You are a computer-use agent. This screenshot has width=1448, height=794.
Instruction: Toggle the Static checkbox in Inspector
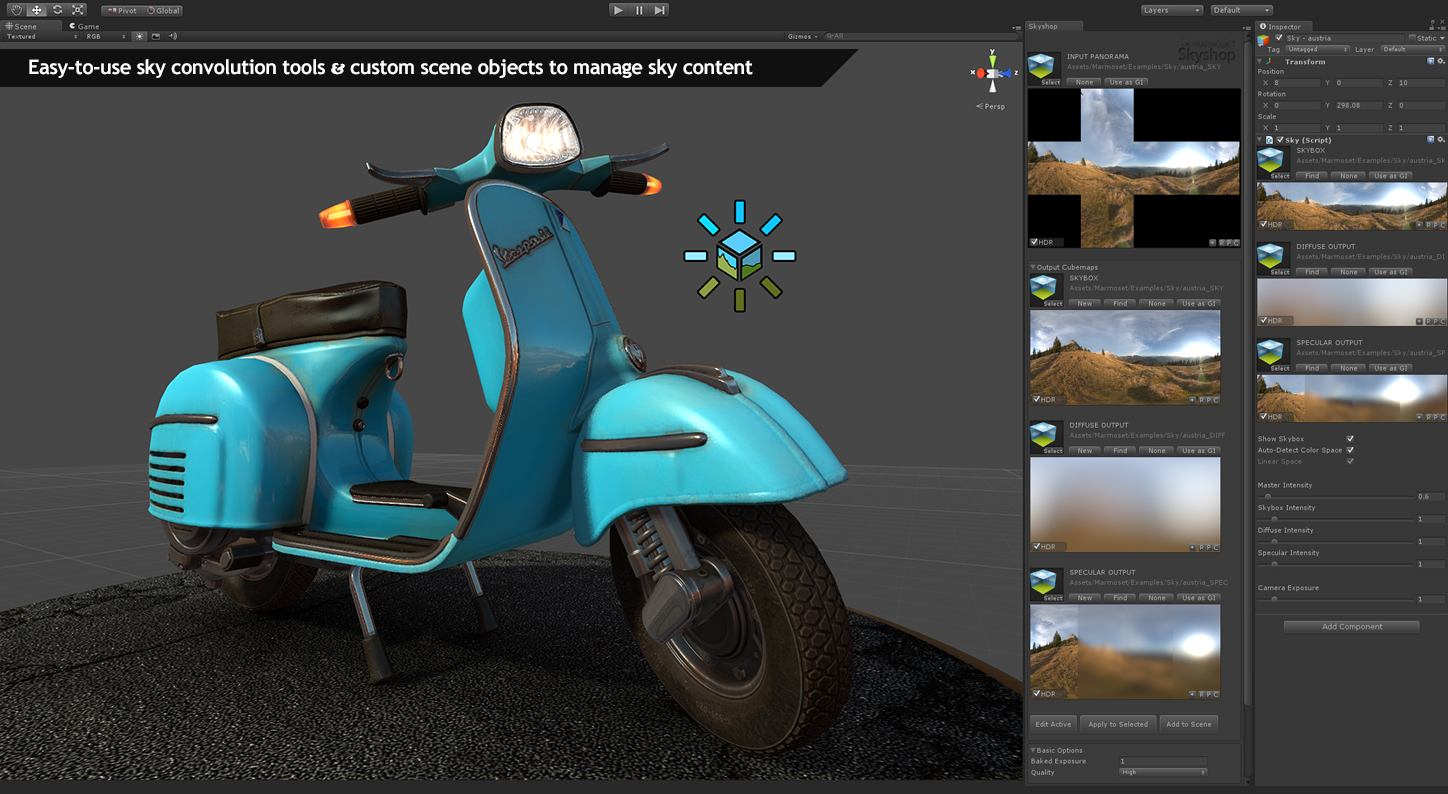tap(1412, 38)
